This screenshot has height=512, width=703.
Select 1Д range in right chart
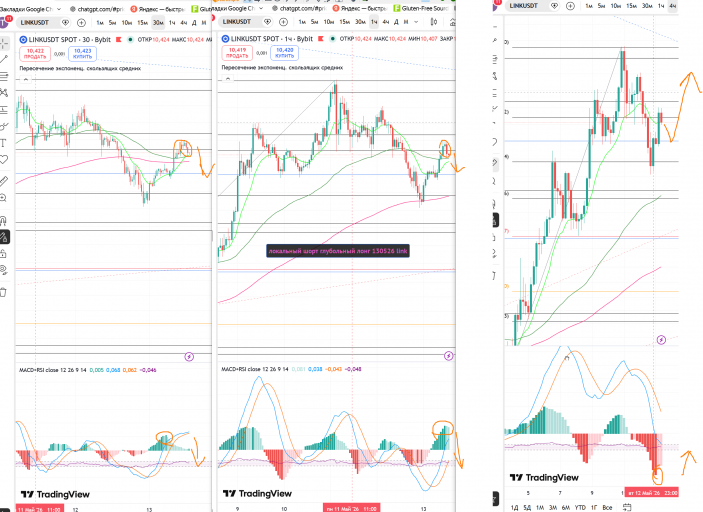point(514,507)
